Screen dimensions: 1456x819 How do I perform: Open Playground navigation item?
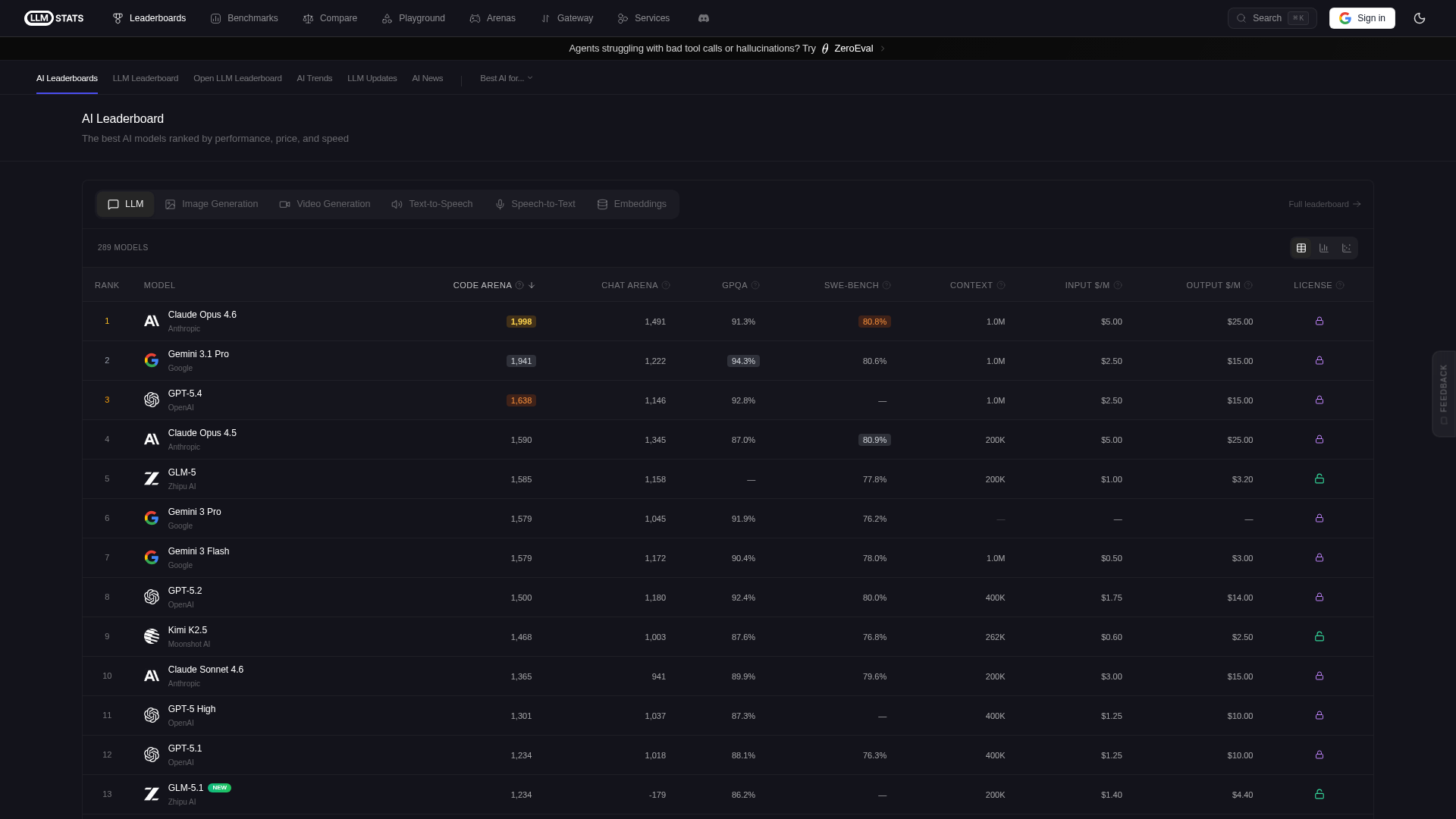(x=413, y=18)
